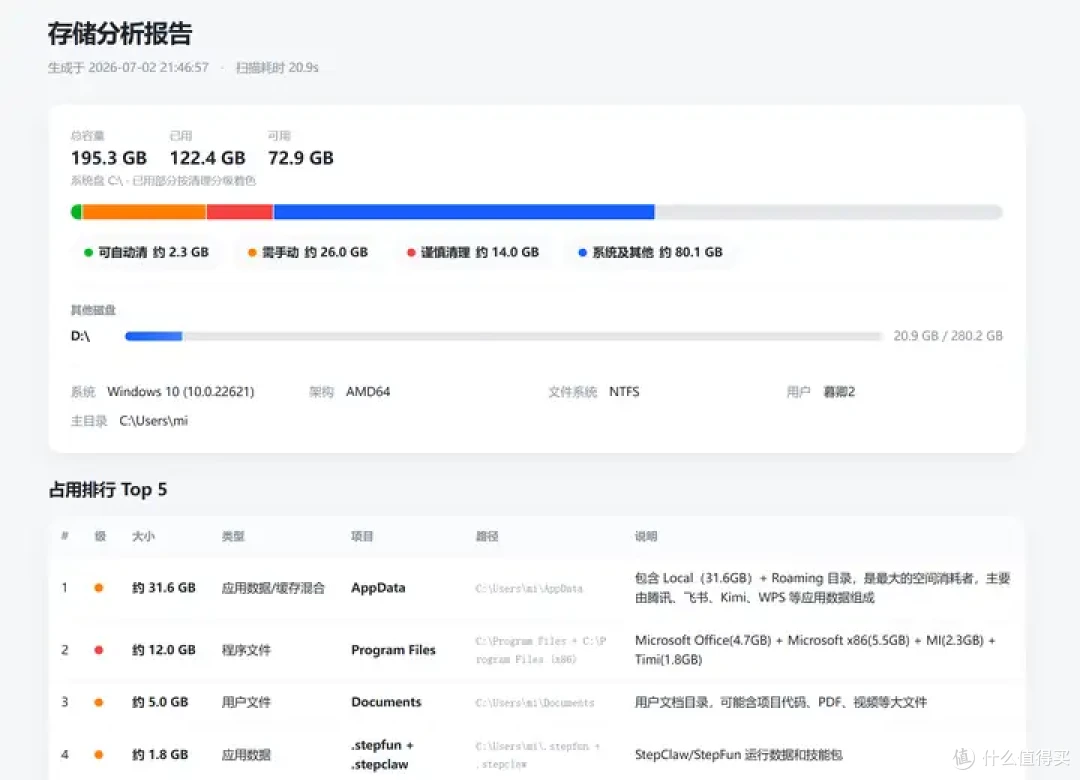Select the AMD64 architecture value

368,392
